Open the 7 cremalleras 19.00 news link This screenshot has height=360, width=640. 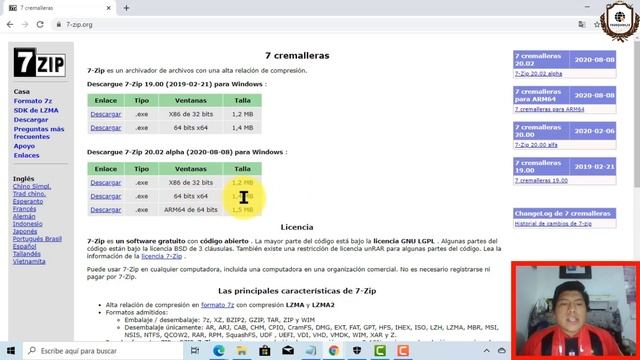pos(541,180)
